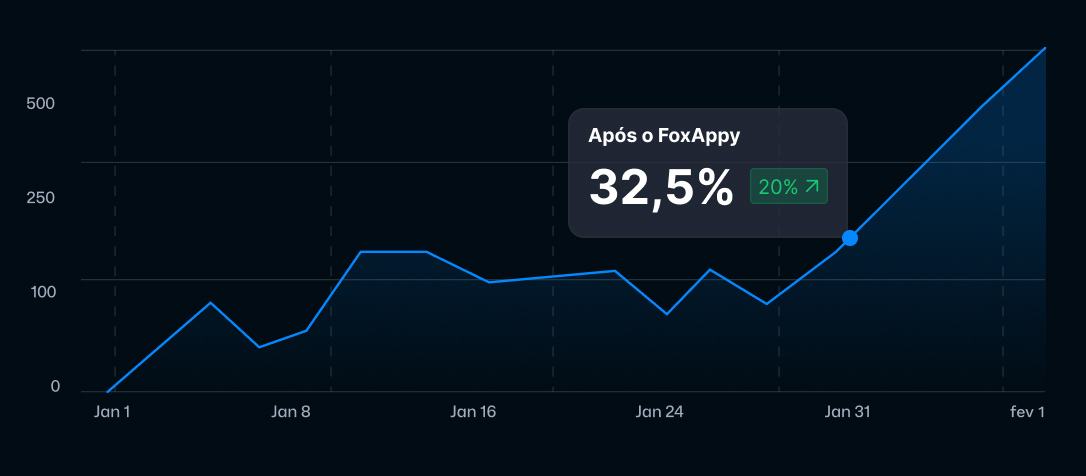
Task: Select the Jan 31 date label
Action: (x=847, y=411)
